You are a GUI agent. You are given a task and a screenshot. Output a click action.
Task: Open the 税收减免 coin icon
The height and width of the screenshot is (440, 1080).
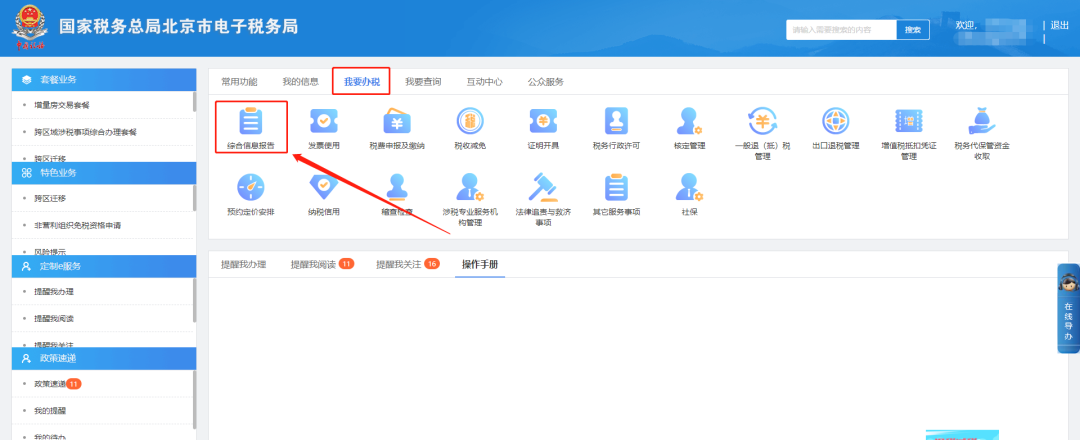(x=470, y=121)
